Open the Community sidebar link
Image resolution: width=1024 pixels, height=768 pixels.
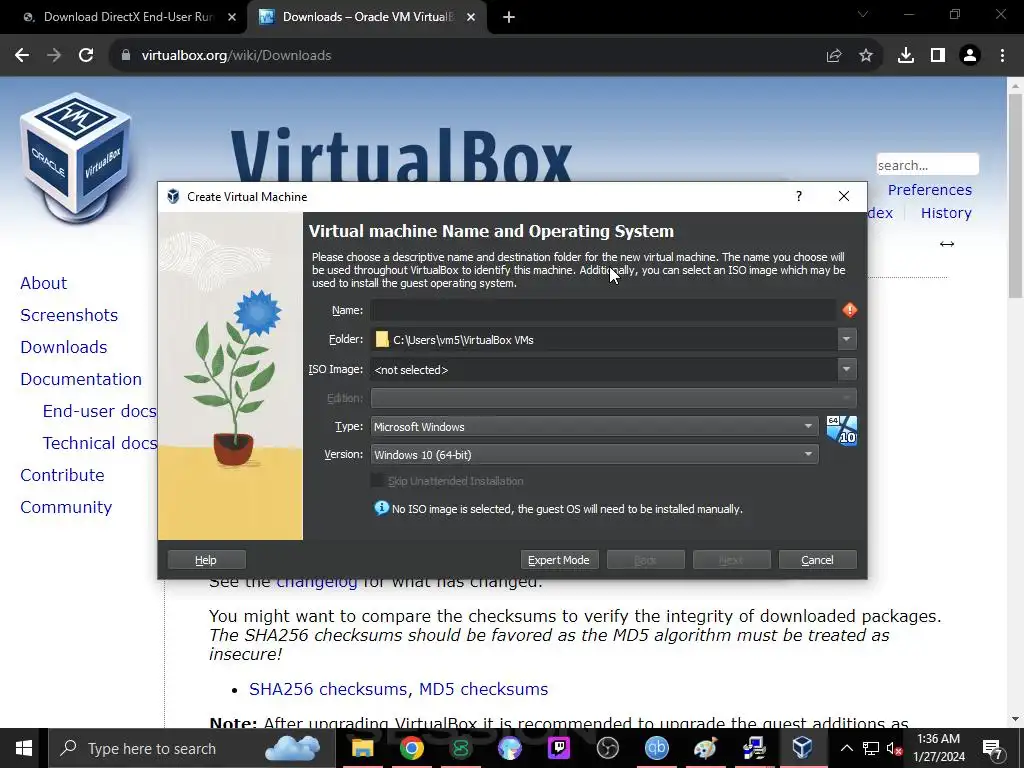pos(66,507)
